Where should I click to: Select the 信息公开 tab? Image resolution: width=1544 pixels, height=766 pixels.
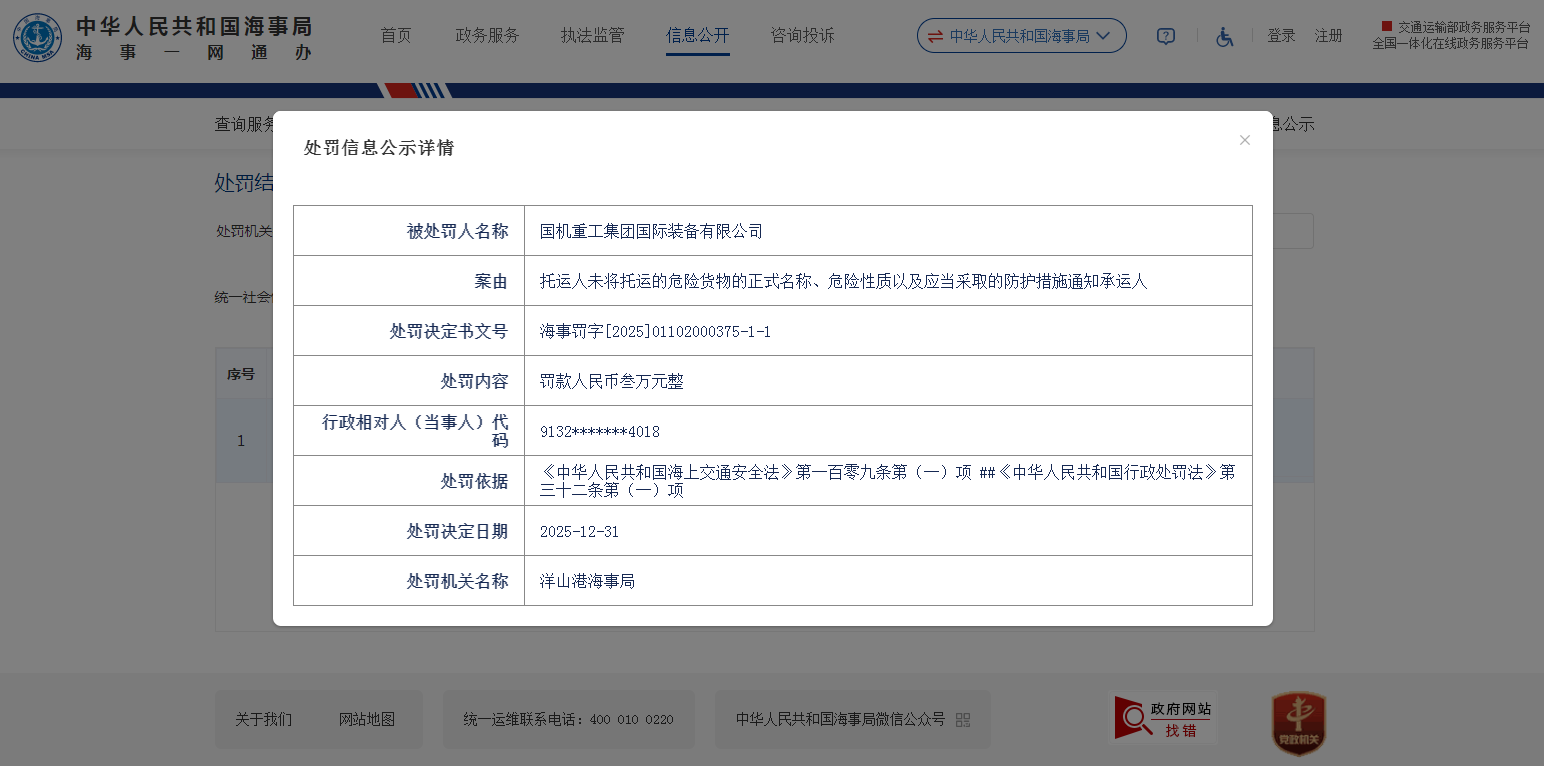[x=697, y=36]
